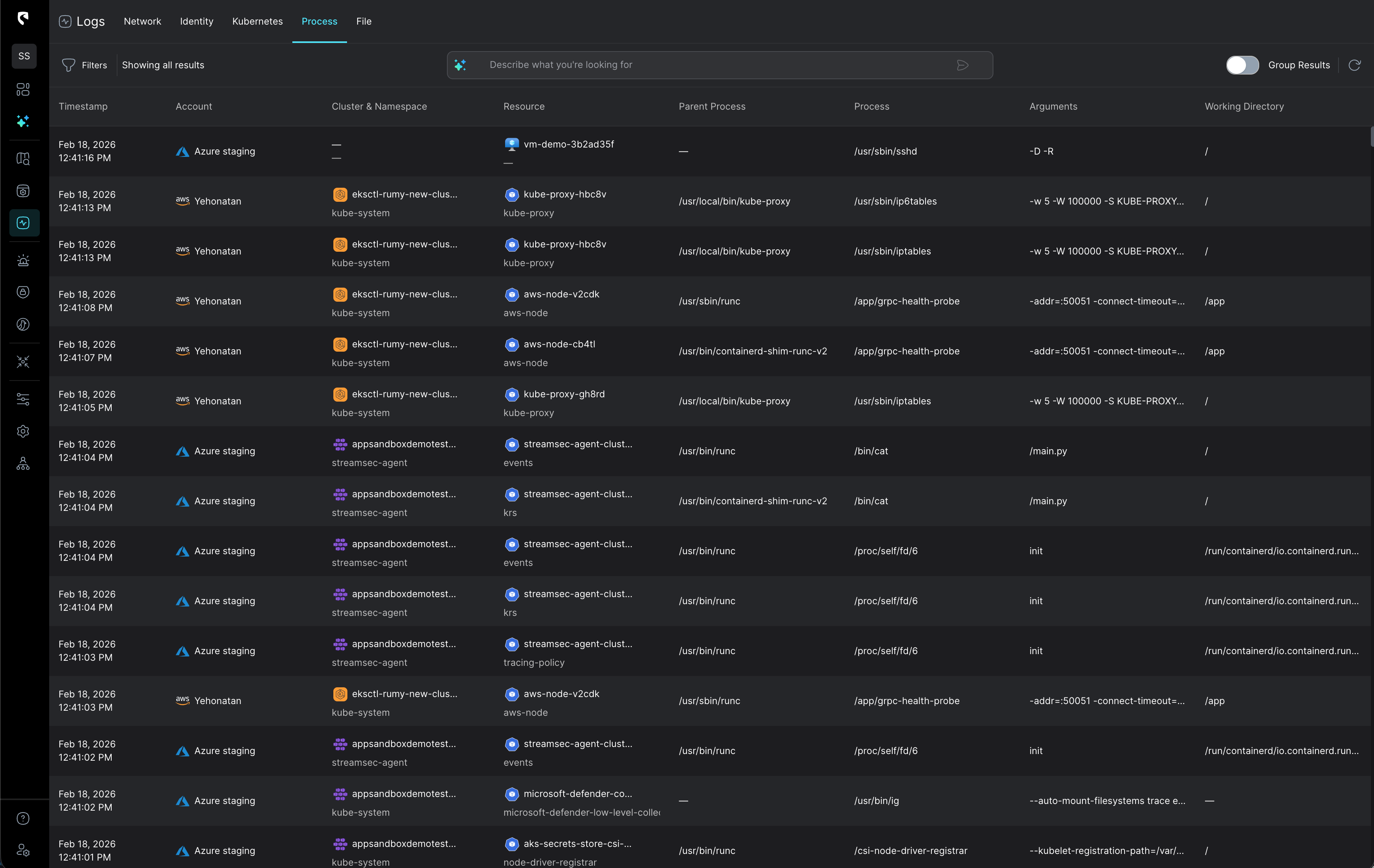Enable the Group Results toggle
This screenshot has height=868, width=1374.
coord(1242,65)
